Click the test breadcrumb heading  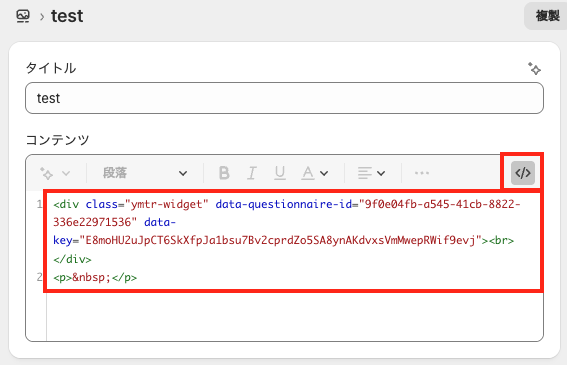coord(67,16)
